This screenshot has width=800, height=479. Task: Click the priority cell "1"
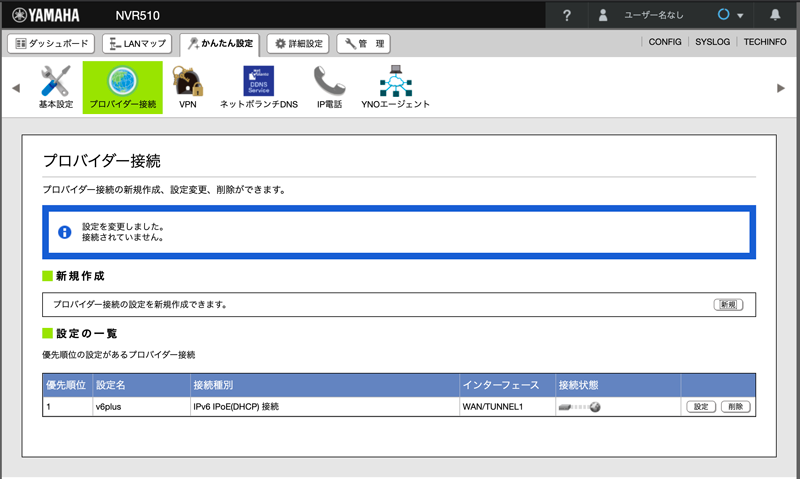tap(67, 407)
